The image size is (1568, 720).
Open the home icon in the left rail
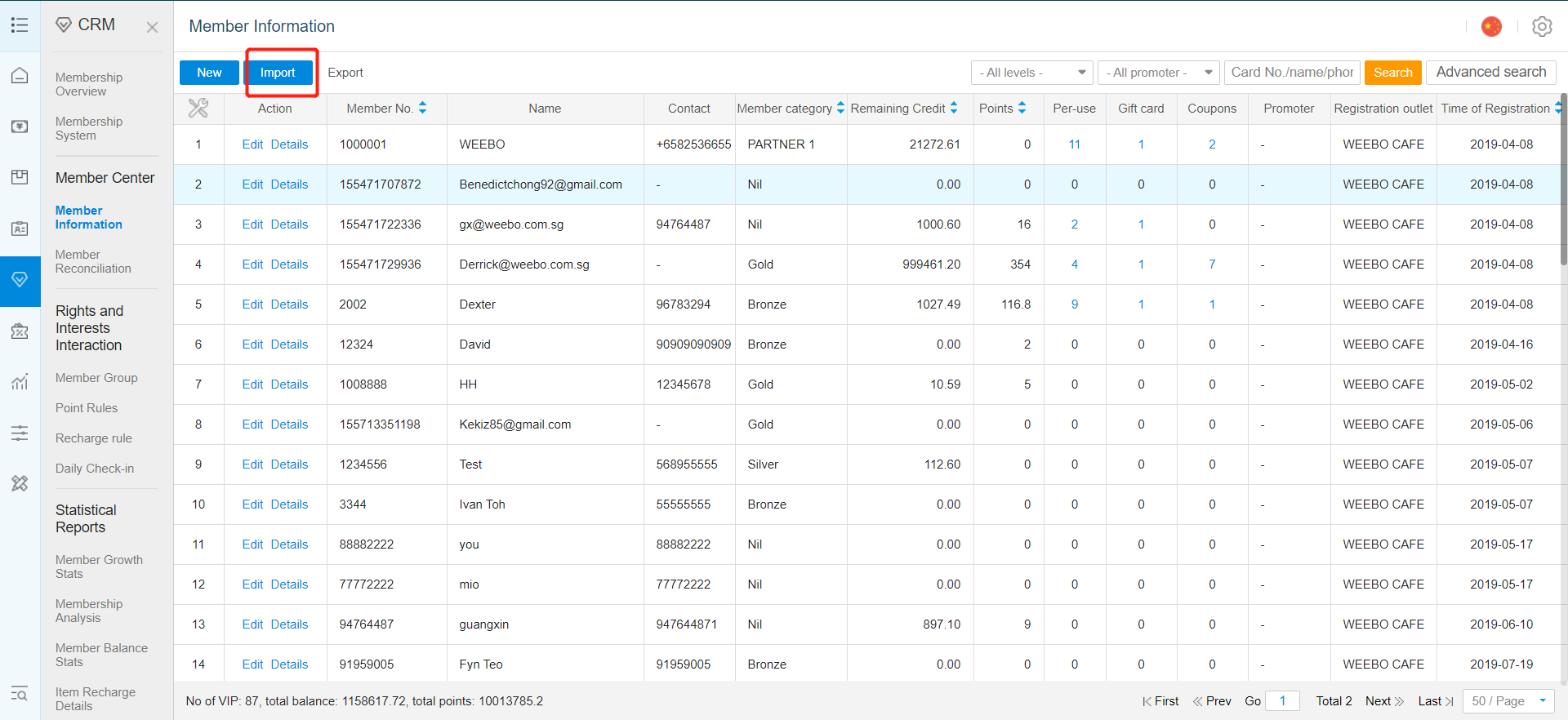(x=20, y=76)
